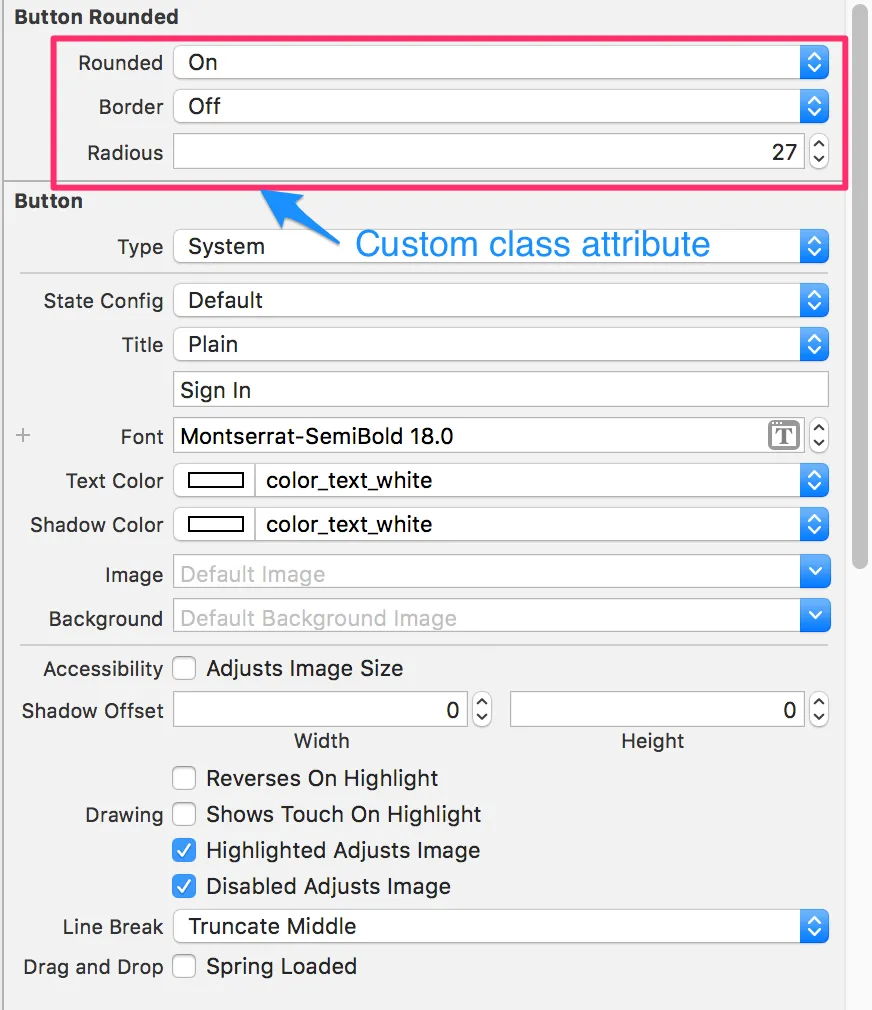This screenshot has height=1010, width=872.
Task: Enable Adjusts Image Size checkbox
Action: click(184, 668)
